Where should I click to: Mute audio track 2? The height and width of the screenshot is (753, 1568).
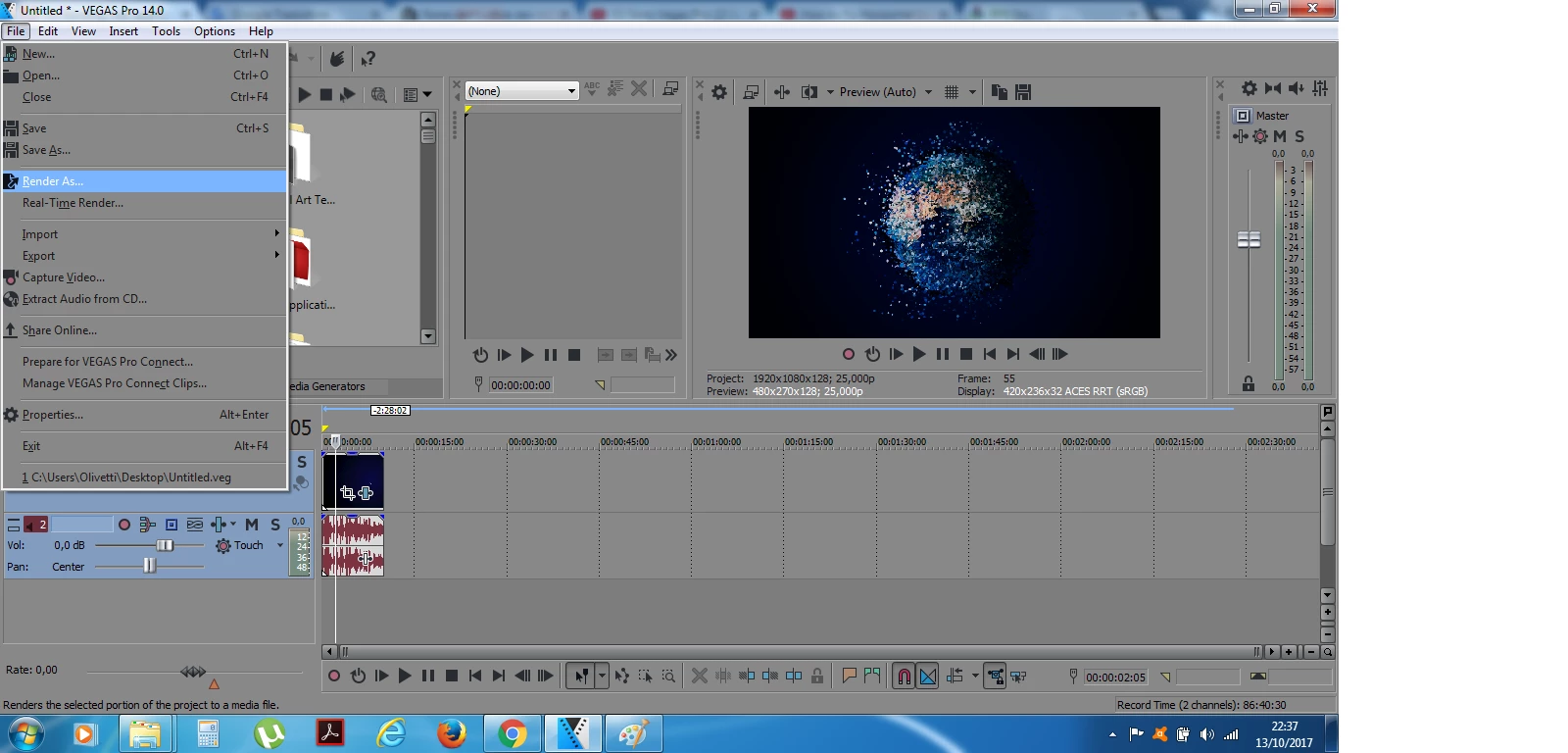coord(252,525)
